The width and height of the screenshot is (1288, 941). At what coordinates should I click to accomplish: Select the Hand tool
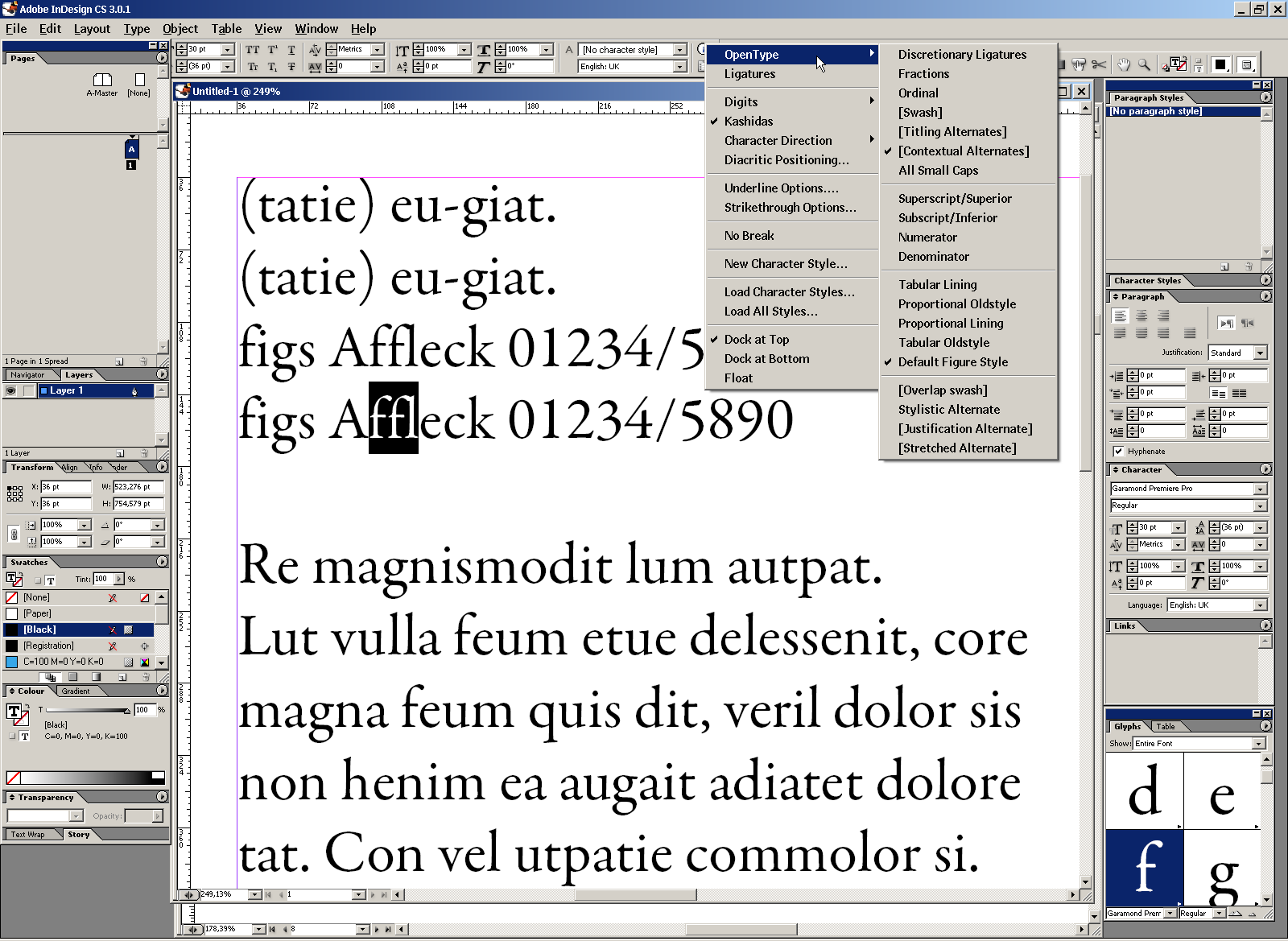pos(1123,64)
